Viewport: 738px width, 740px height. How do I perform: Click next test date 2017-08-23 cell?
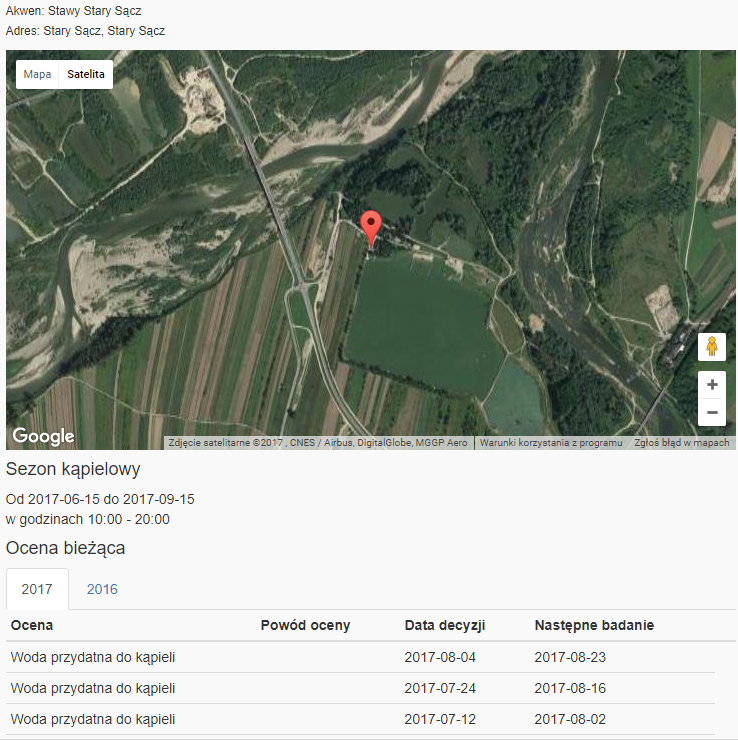[570, 657]
